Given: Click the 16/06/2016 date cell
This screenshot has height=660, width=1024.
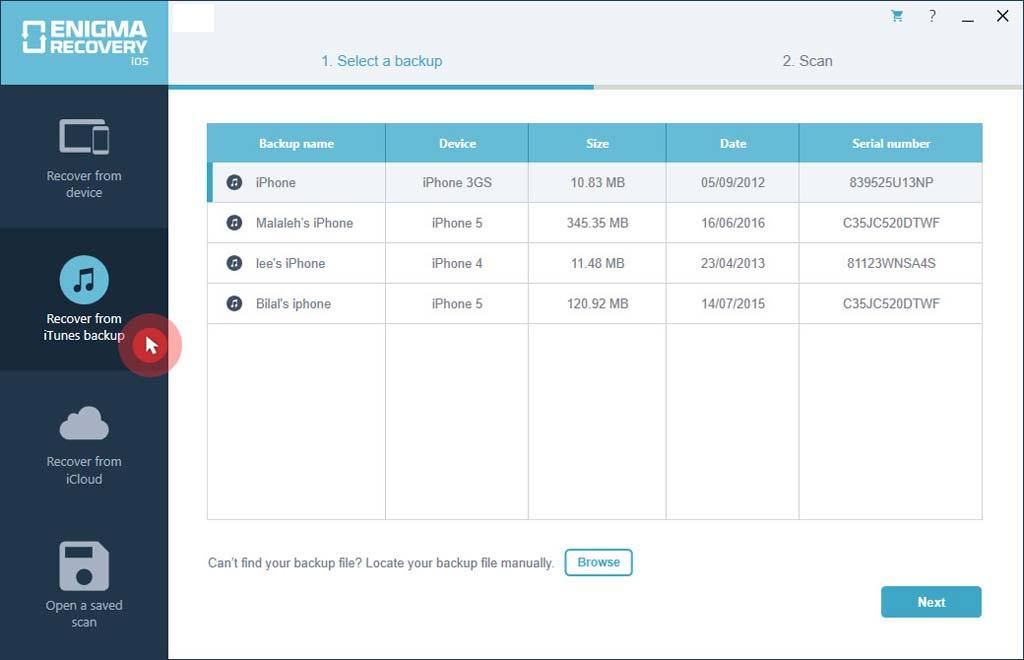Looking at the screenshot, I should pyautogui.click(x=733, y=223).
